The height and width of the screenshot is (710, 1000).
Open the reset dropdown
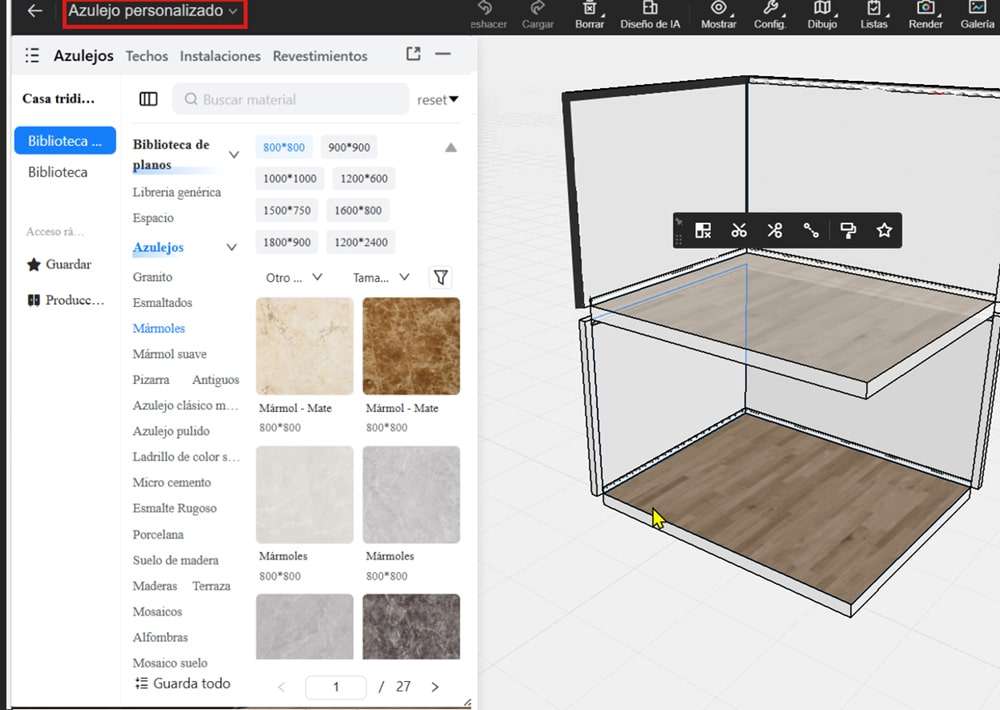438,100
